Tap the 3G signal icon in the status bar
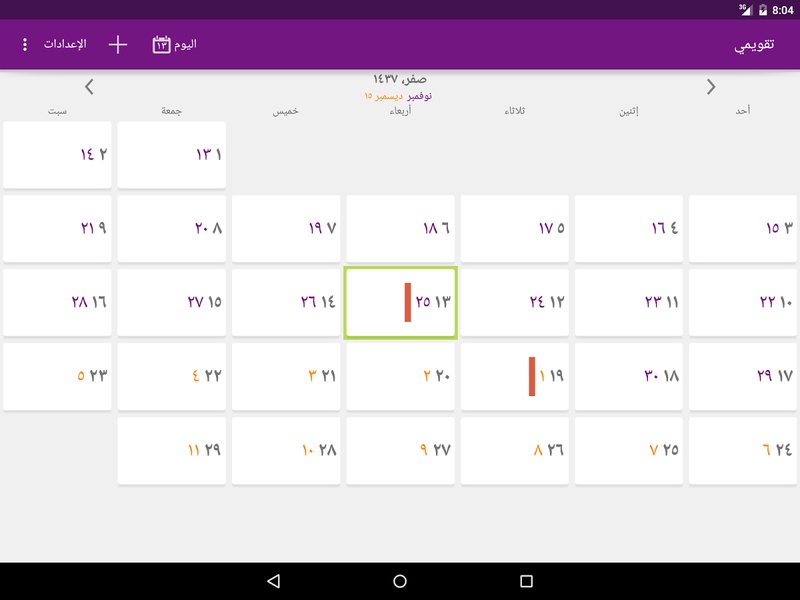The height and width of the screenshot is (600, 800). click(745, 10)
